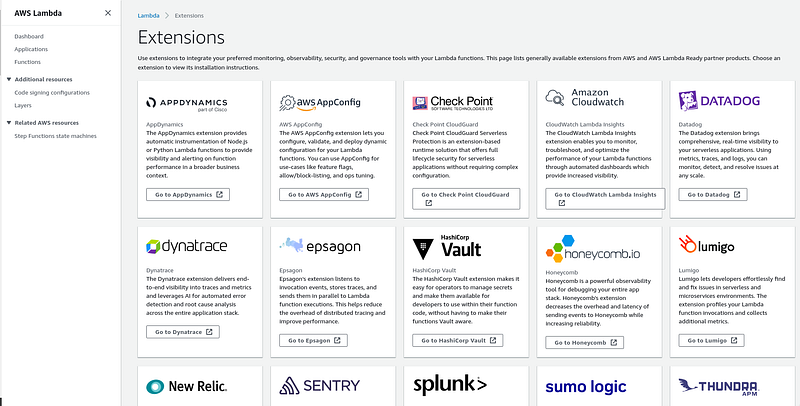Open Dashboard in the sidebar
Viewport: 800px width, 406px height.
pyautogui.click(x=29, y=37)
